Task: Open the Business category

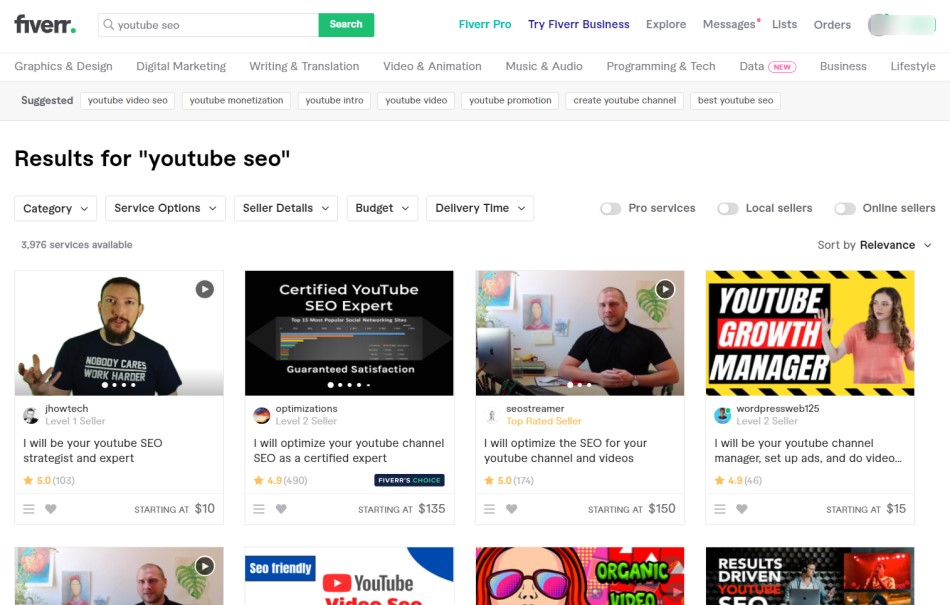Action: pos(843,67)
